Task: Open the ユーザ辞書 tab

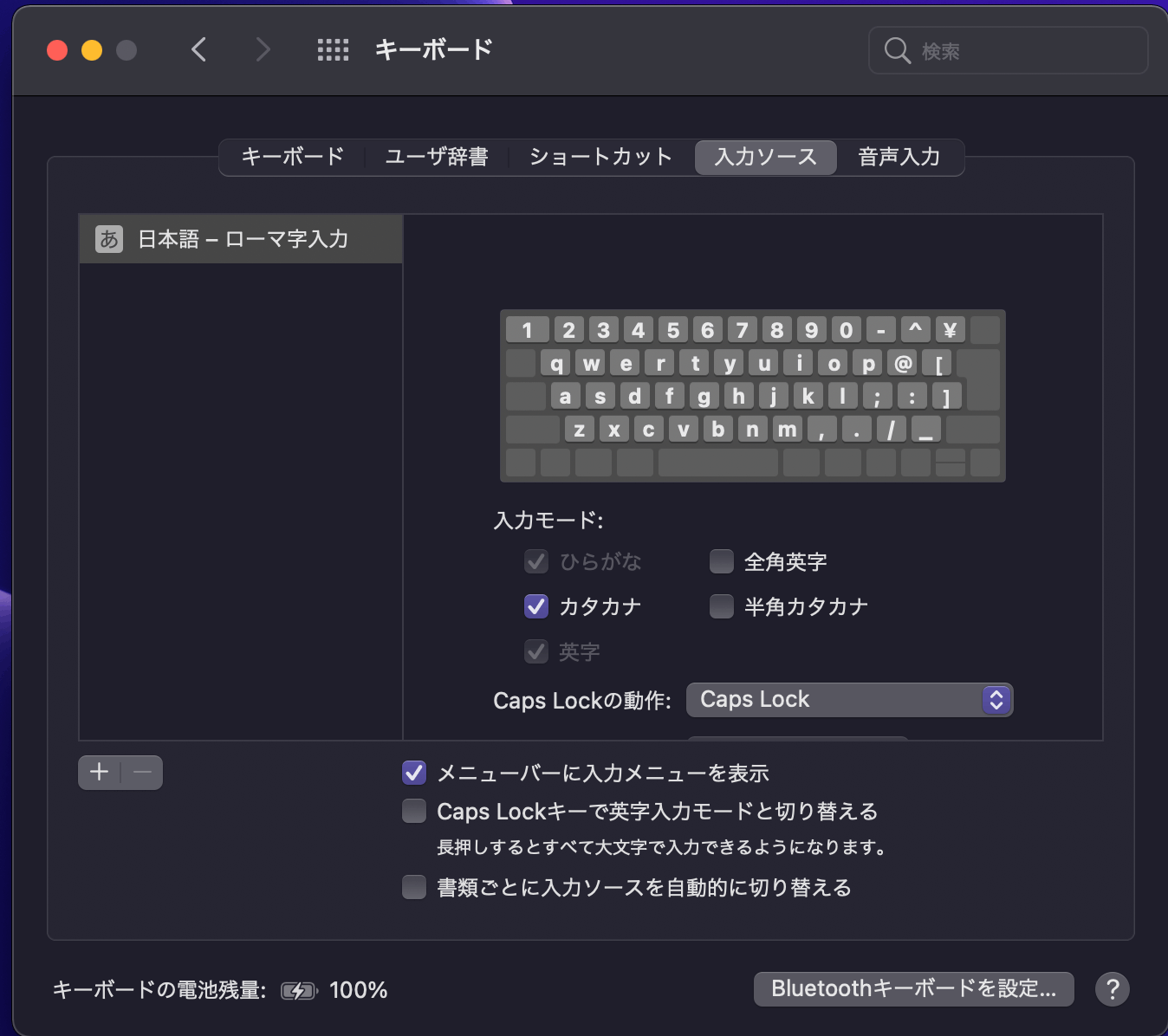Action: pos(437,157)
